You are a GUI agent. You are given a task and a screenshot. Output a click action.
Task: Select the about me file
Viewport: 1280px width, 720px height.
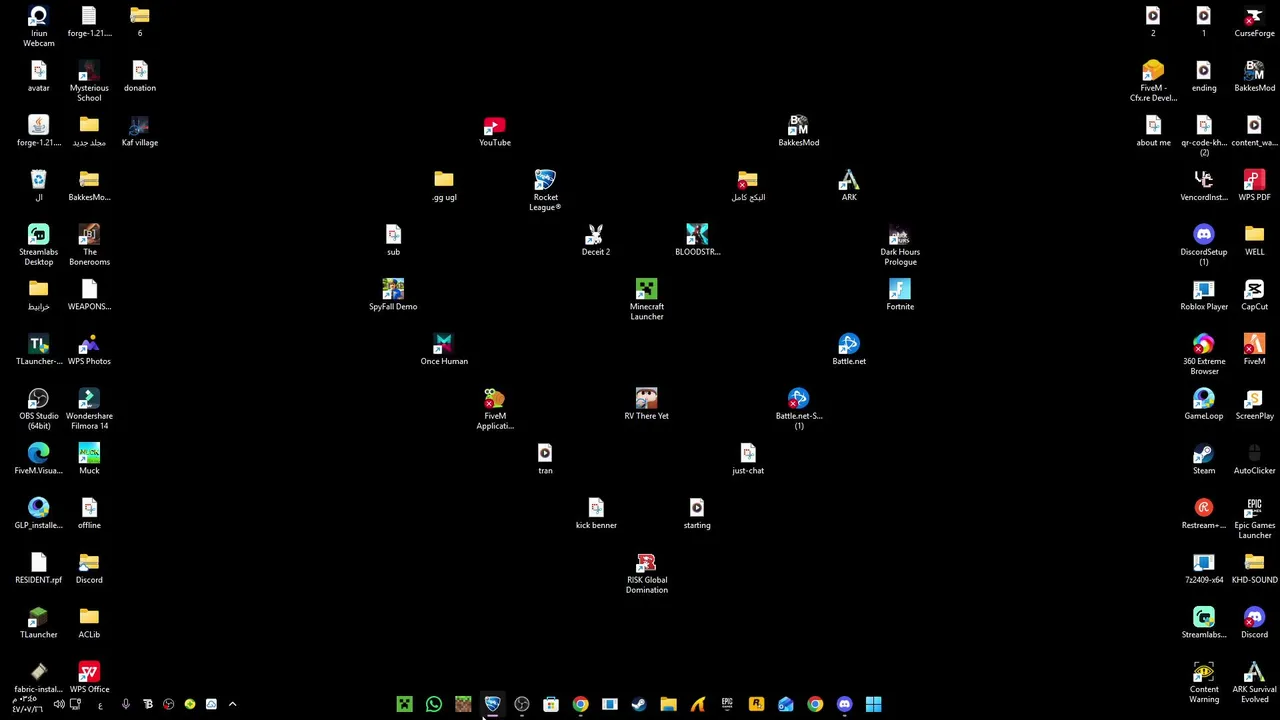click(x=1153, y=131)
